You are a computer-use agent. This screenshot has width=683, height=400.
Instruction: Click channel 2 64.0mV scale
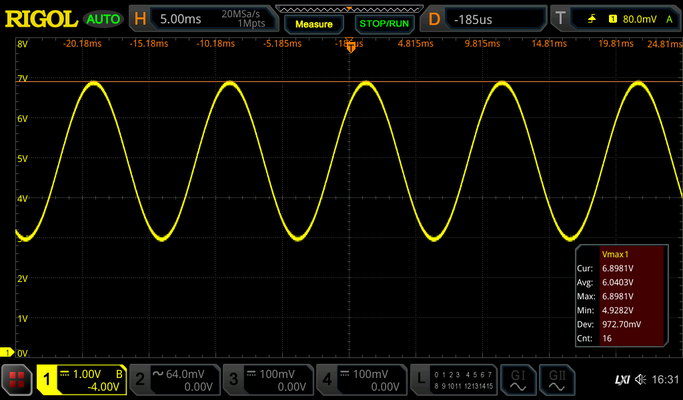pos(185,374)
